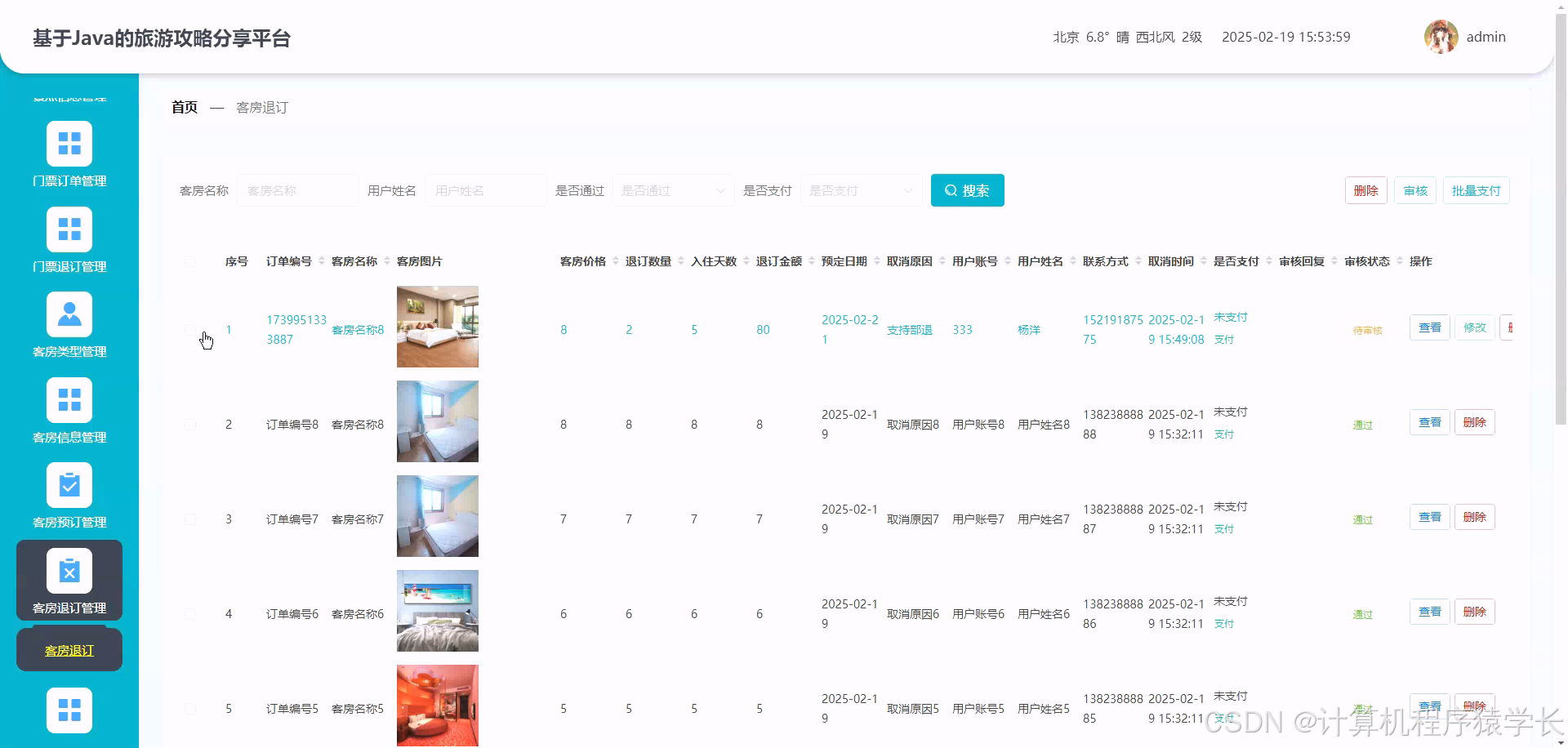Sort by 审核回复 column arrows

click(1334, 261)
